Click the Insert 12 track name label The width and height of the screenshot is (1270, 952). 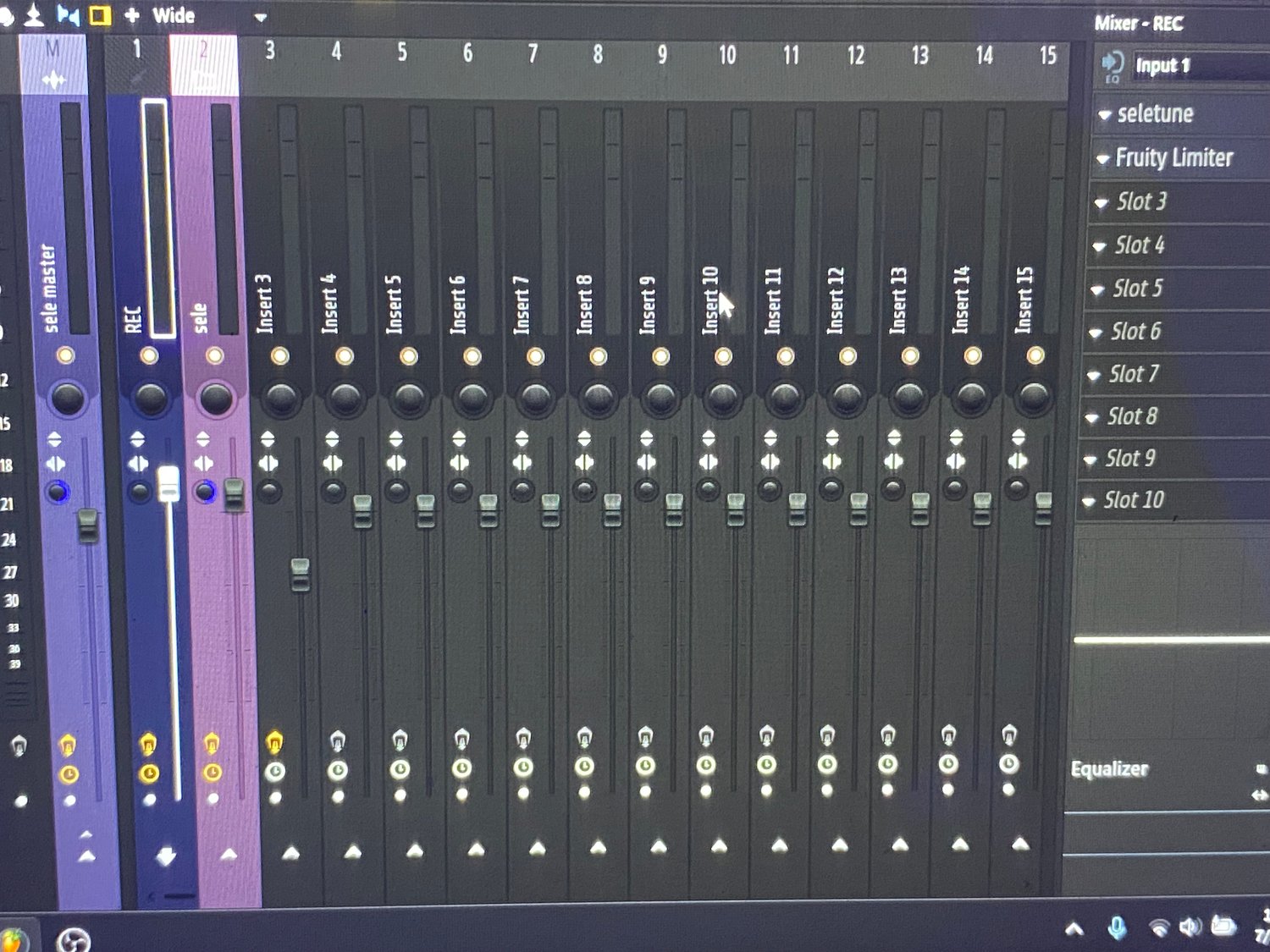[x=836, y=300]
